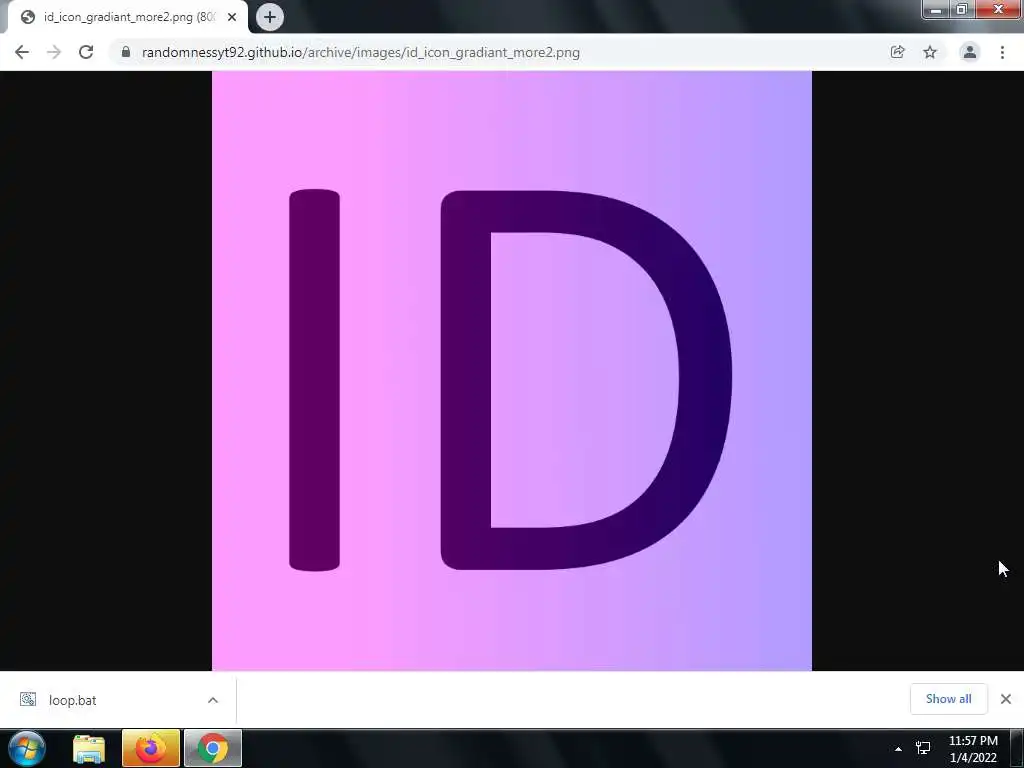
Task: Launch Firefox from the taskbar
Action: pos(151,748)
